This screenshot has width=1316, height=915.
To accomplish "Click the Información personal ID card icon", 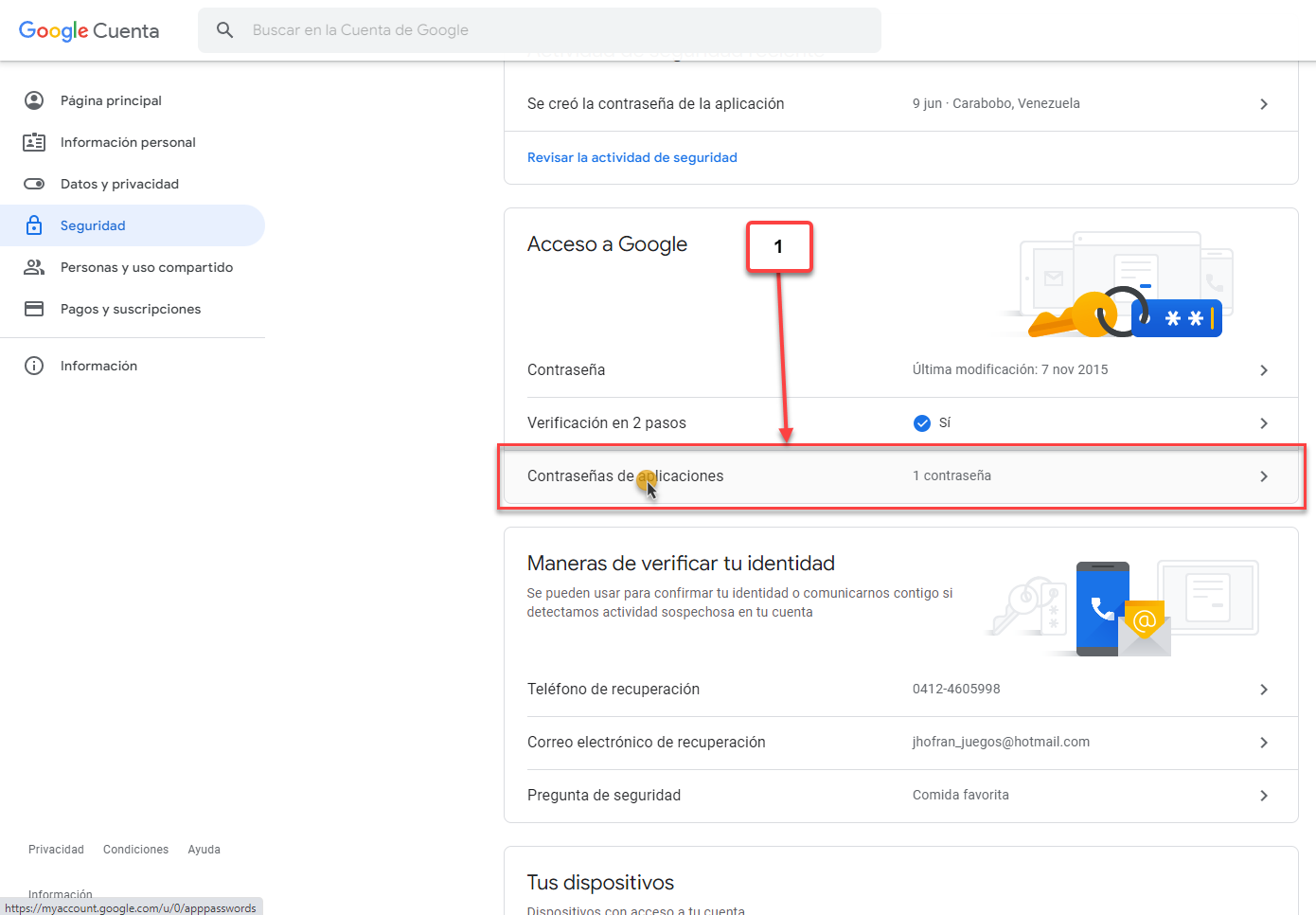I will [34, 142].
